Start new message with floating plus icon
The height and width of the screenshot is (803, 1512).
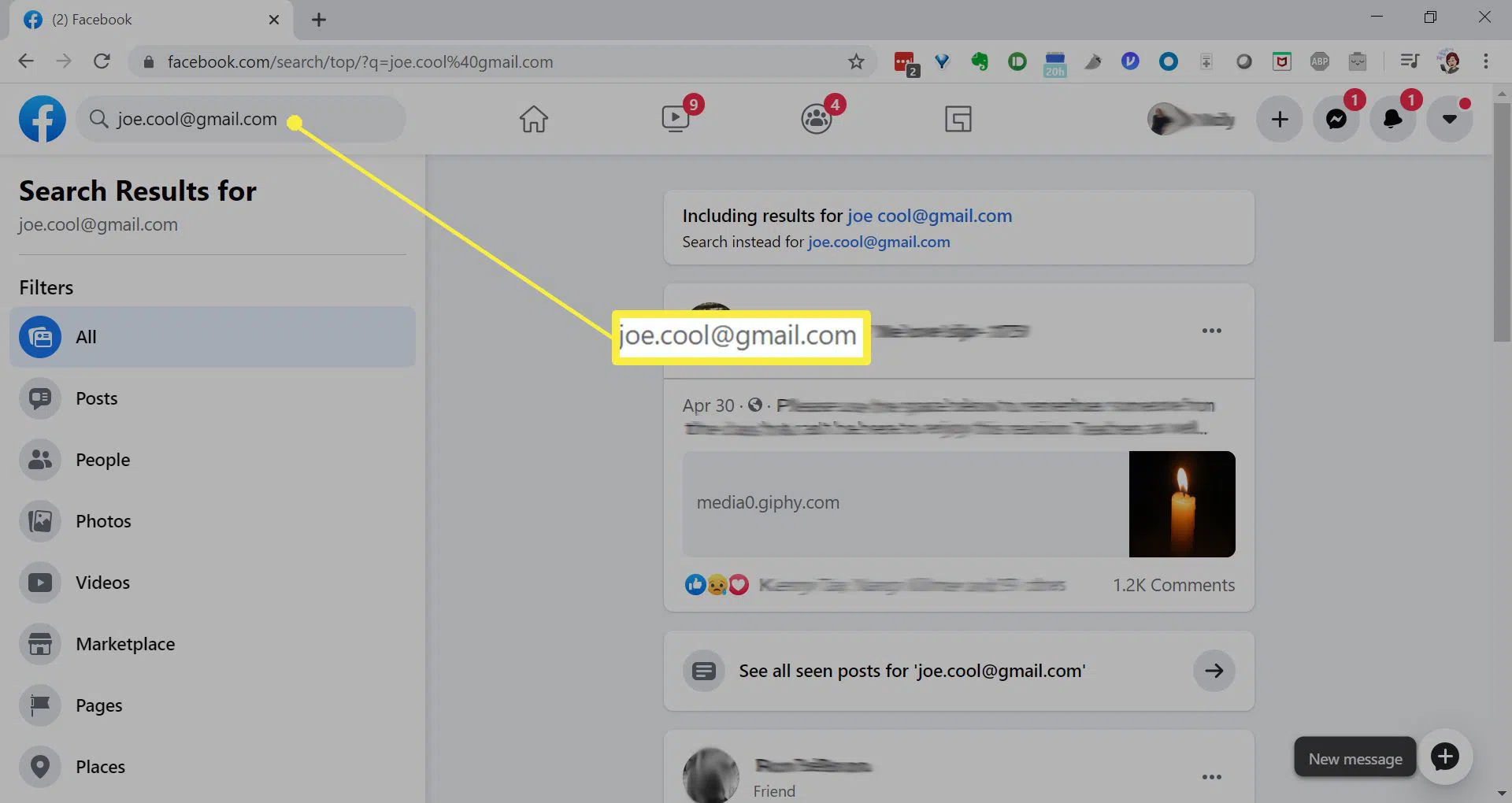tap(1445, 757)
